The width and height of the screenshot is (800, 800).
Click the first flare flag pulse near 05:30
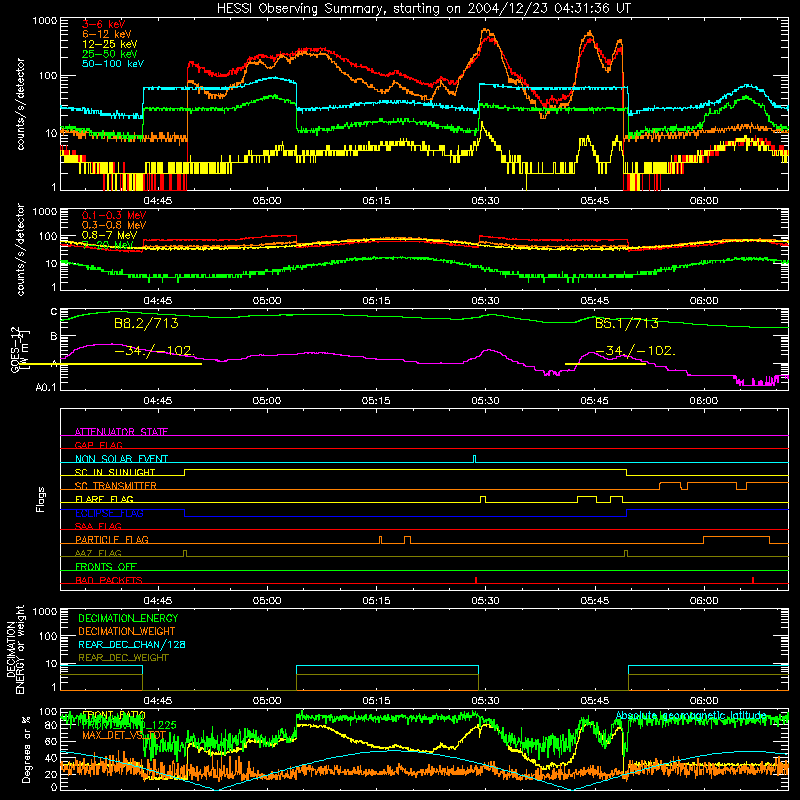click(x=483, y=499)
